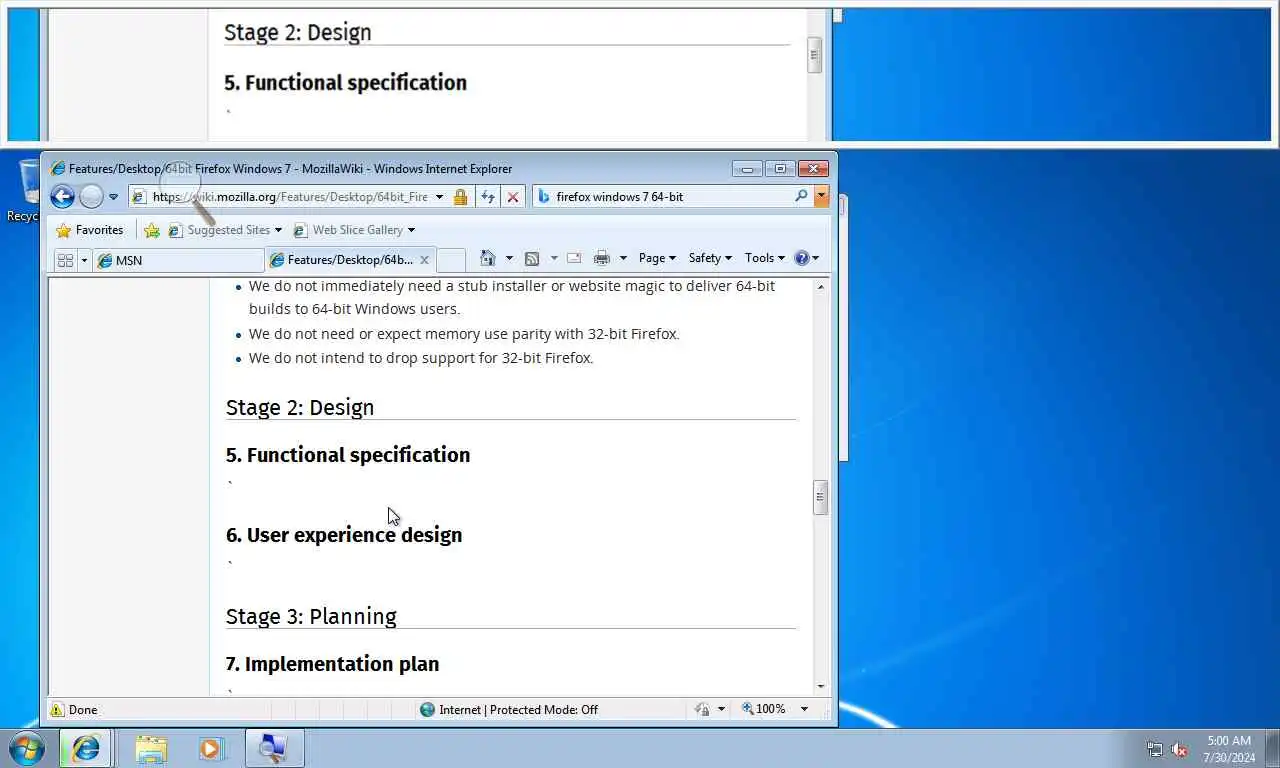The height and width of the screenshot is (768, 1280).
Task: Click 'Stage 2: Design' heading in IE
Action: coord(300,407)
